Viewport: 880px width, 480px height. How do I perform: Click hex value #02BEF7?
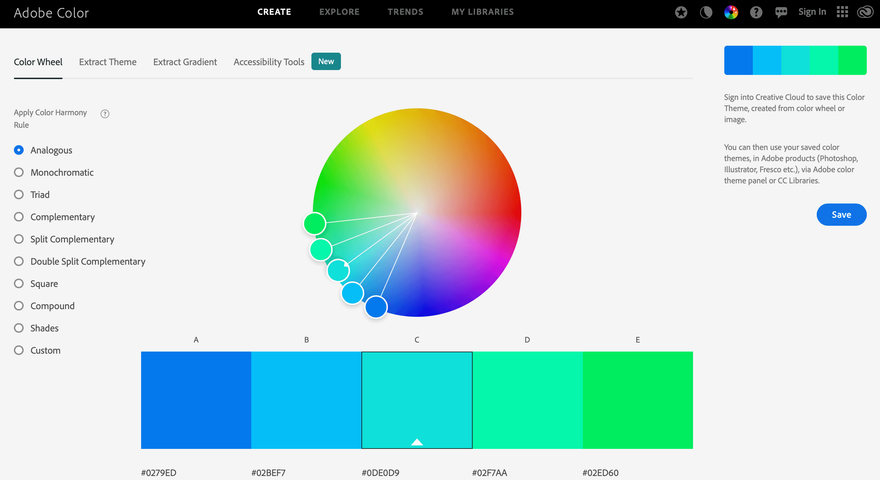coord(269,473)
